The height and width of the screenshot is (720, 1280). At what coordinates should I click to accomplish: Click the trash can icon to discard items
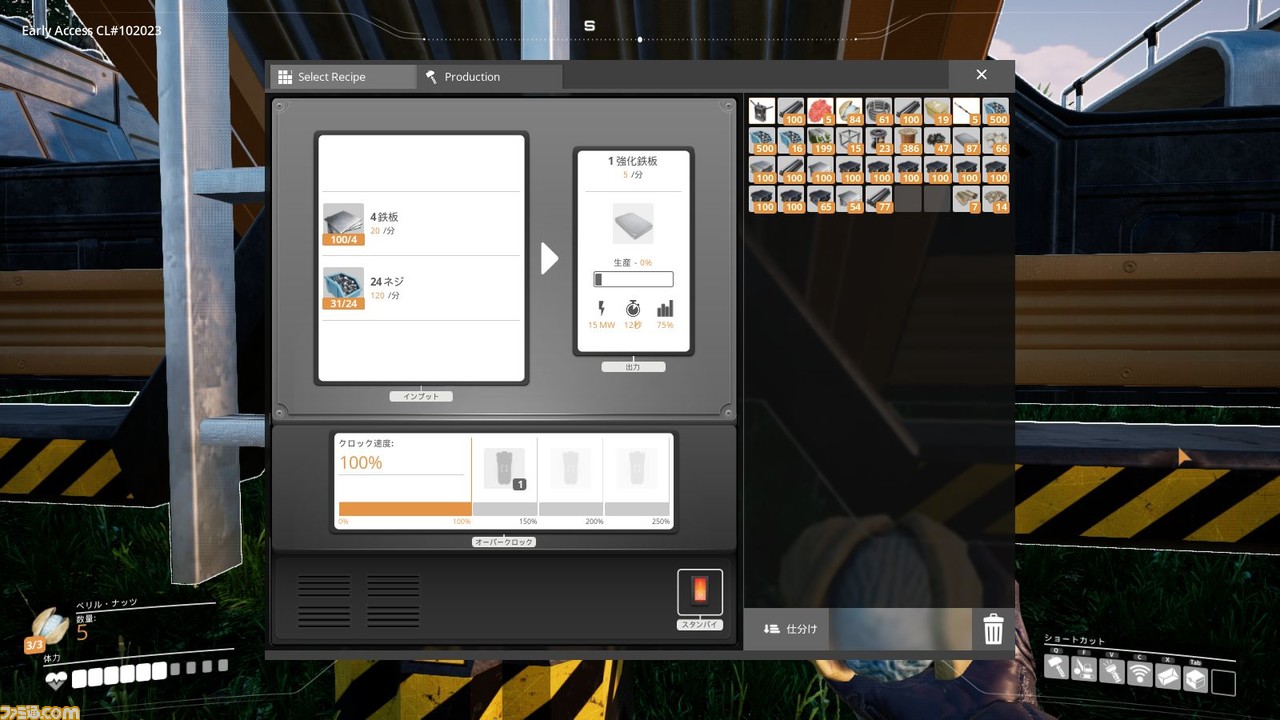993,629
